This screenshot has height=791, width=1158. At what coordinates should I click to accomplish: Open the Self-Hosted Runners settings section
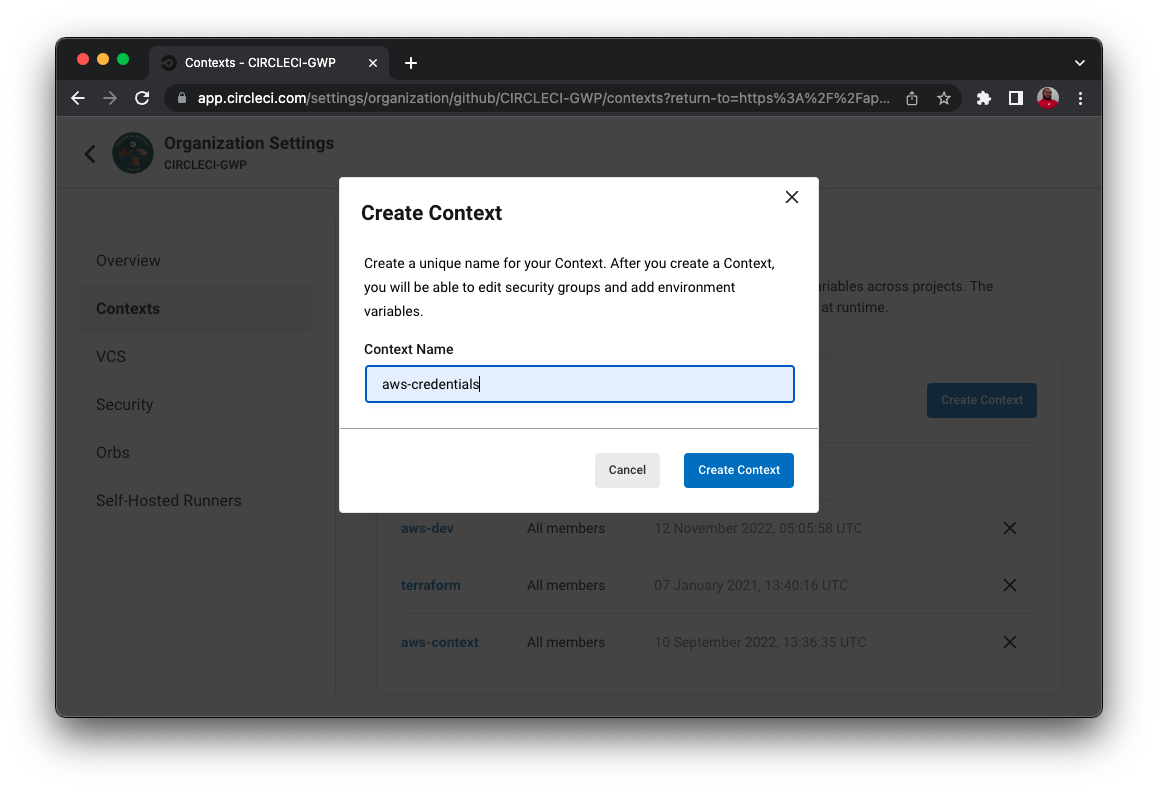tap(168, 500)
